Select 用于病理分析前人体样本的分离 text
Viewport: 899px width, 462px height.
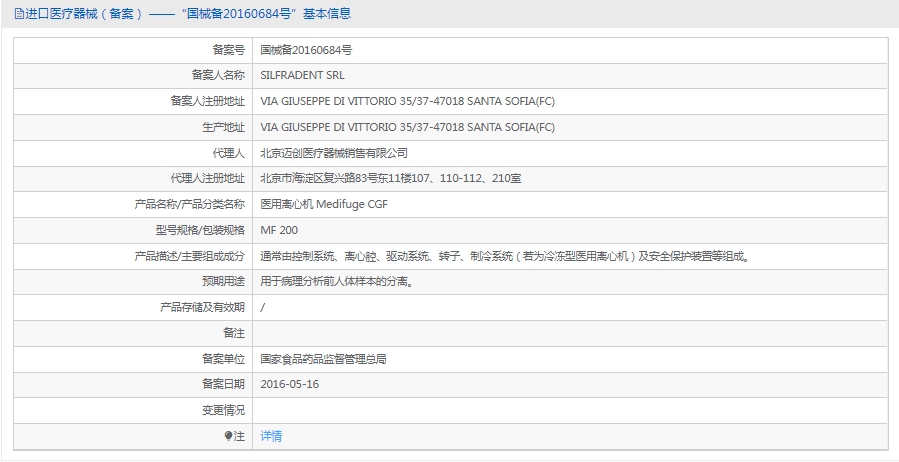coord(338,281)
